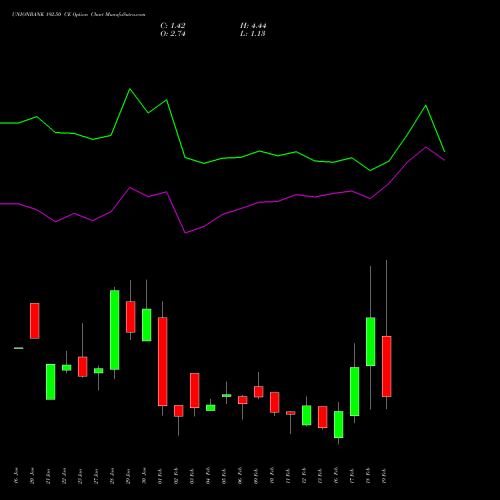Select the red candlestick for 10 Feb

click(x=275, y=402)
